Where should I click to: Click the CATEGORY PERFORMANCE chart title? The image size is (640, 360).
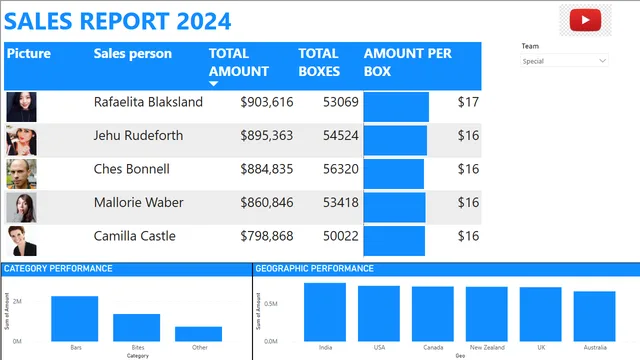[x=58, y=269]
